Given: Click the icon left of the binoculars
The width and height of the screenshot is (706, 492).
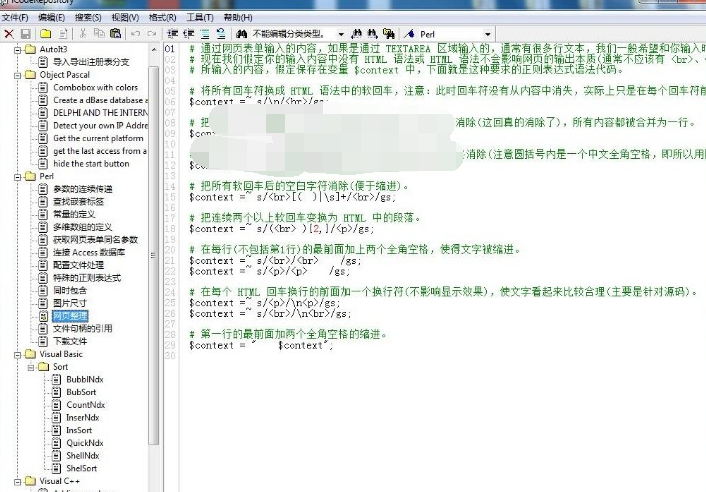Looking at the screenshot, I should coord(221,34).
